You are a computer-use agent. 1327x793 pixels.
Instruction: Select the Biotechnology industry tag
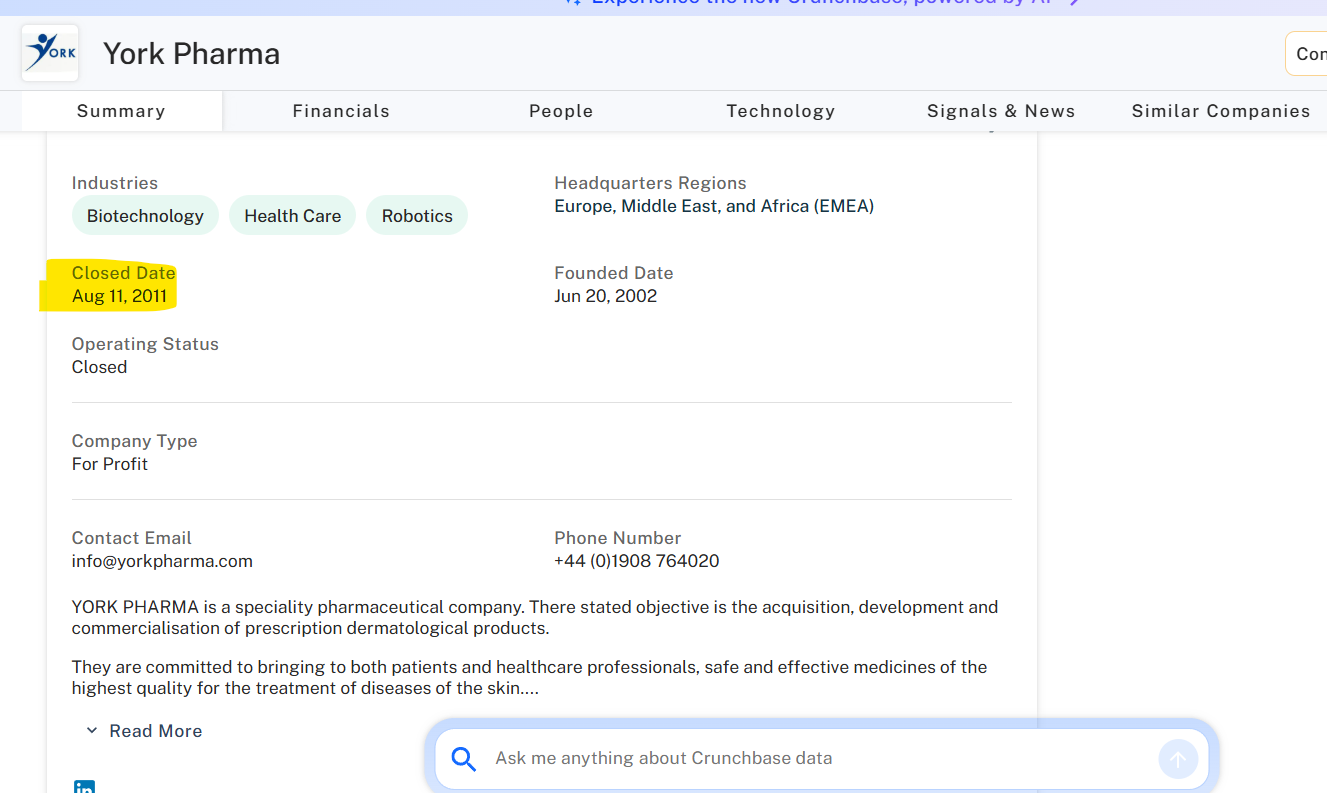145,216
